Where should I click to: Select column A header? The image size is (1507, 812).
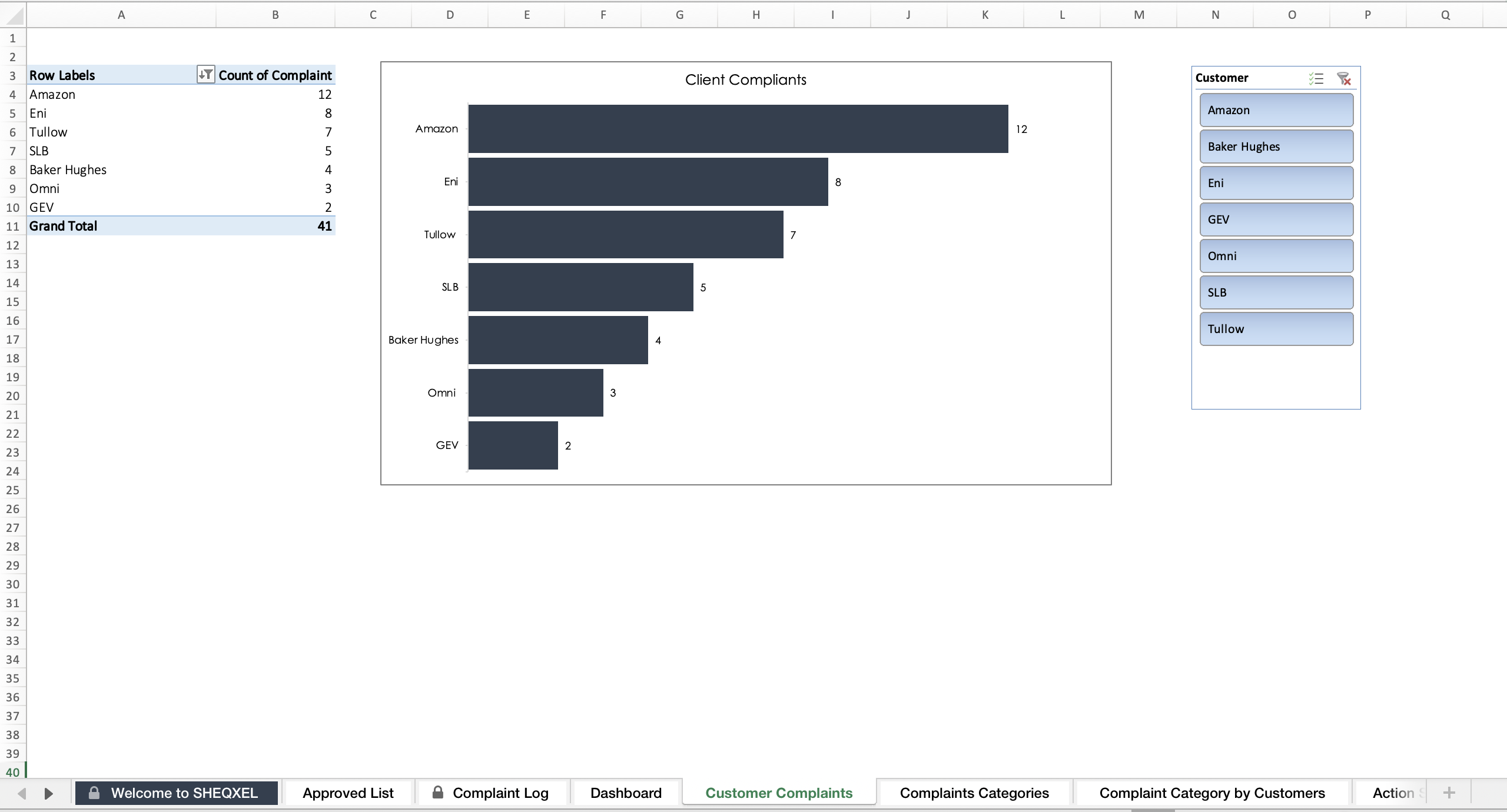[x=121, y=15]
